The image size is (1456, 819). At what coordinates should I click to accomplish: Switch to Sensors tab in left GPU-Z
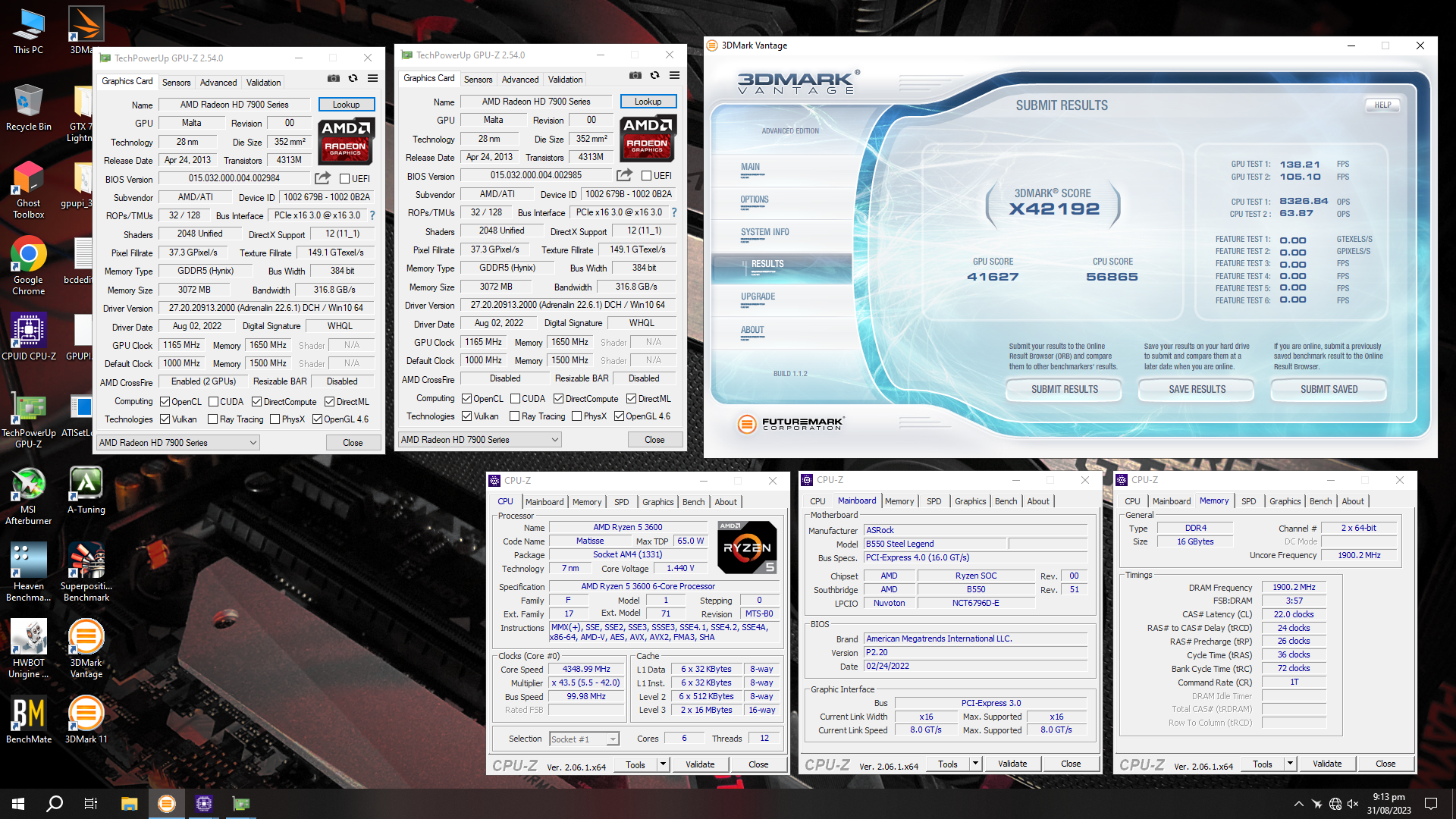(176, 82)
